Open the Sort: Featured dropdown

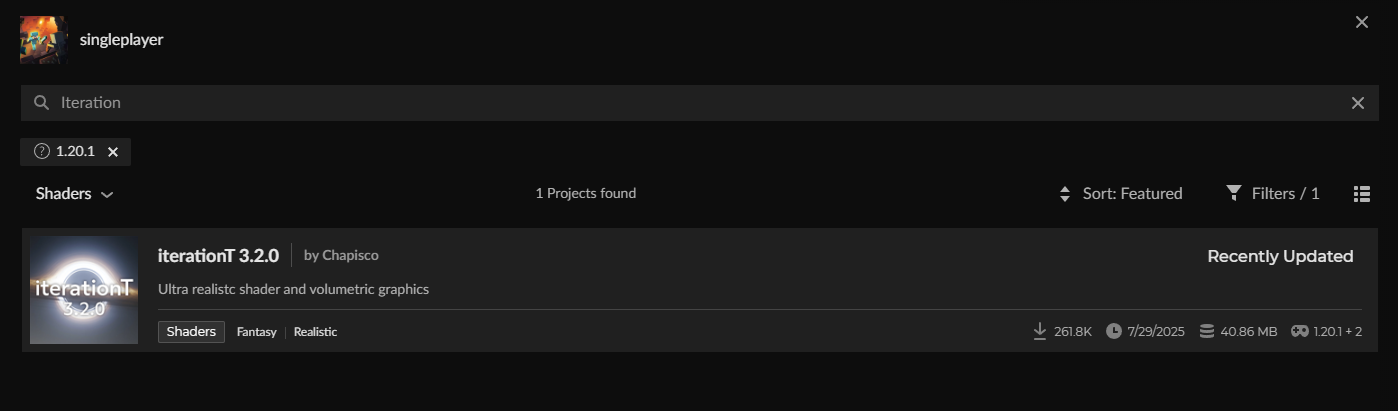(x=1132, y=194)
